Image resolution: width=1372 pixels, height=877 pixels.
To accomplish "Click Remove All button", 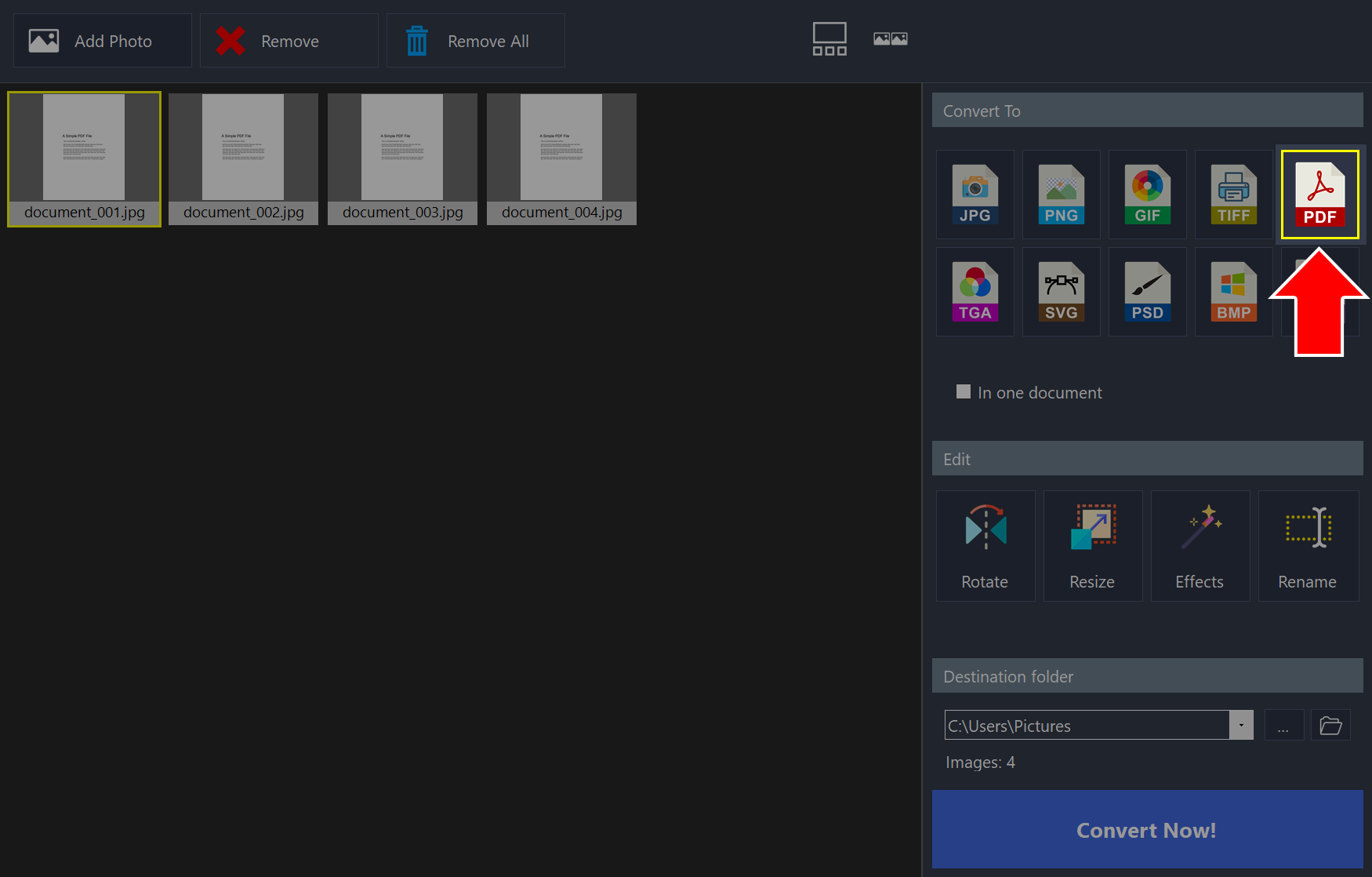I will [476, 41].
